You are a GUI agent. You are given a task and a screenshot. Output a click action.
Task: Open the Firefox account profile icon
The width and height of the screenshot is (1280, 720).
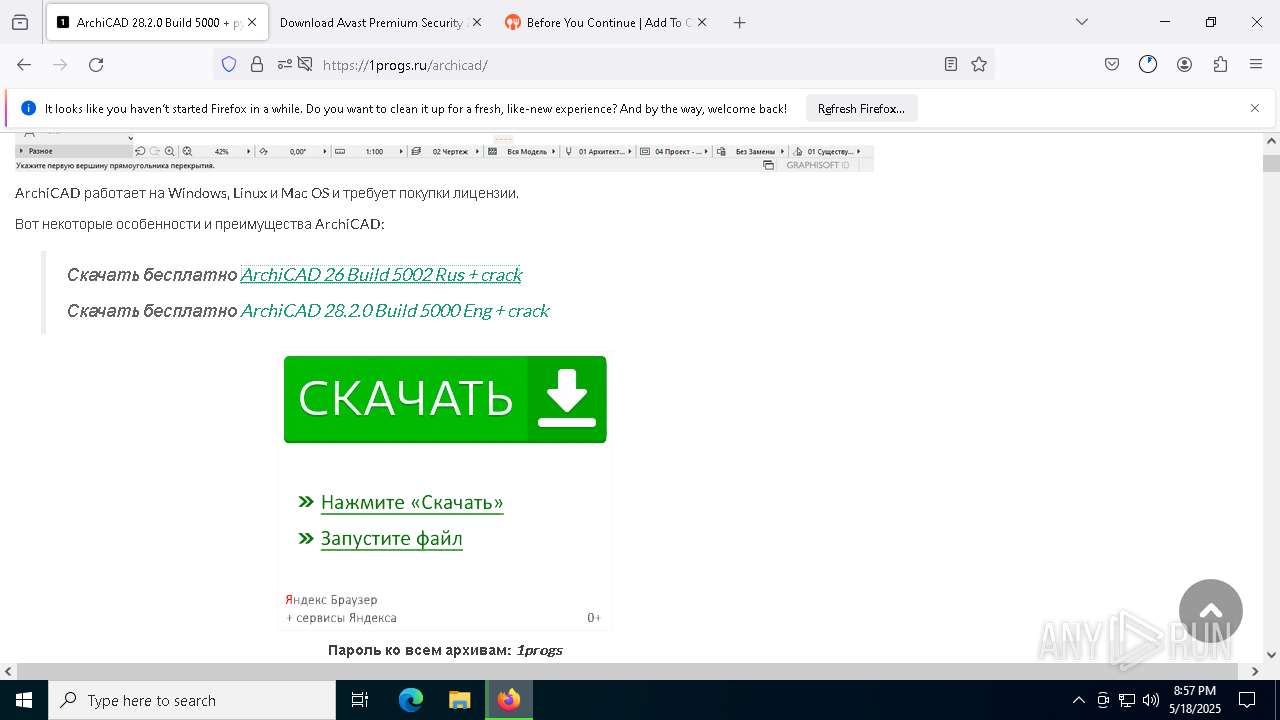(x=1184, y=64)
